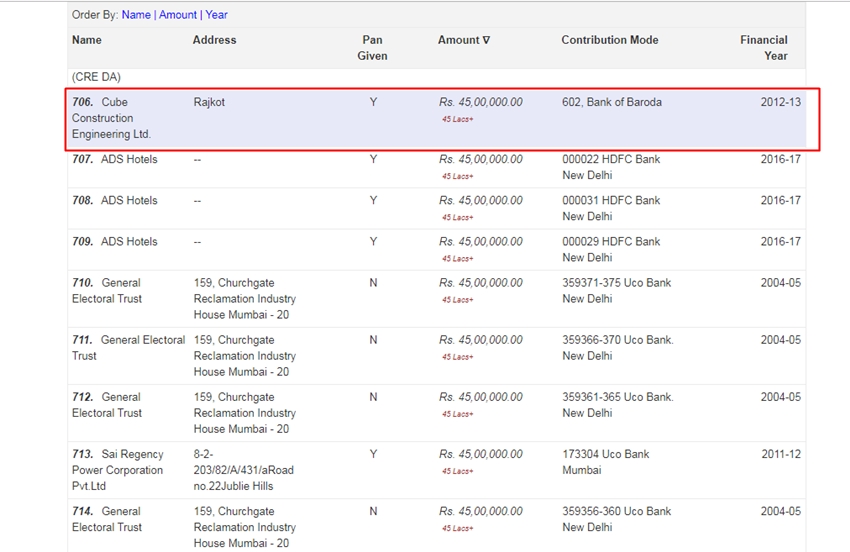The width and height of the screenshot is (850, 552).
Task: Click the 45 Lacs+ tag in row 706
Action: coord(457,120)
